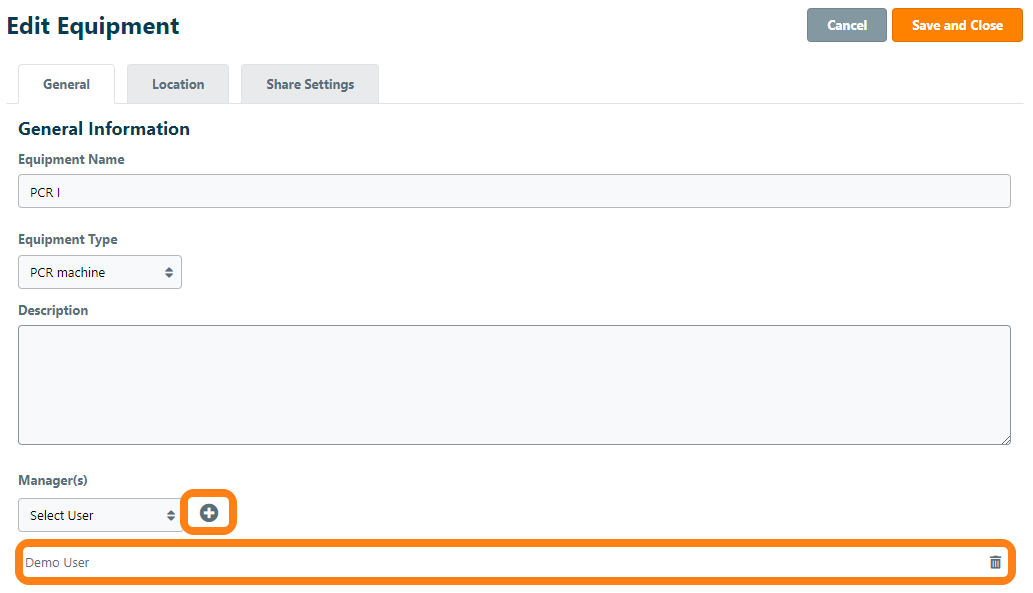Click the plus icon to add manager

tap(209, 513)
